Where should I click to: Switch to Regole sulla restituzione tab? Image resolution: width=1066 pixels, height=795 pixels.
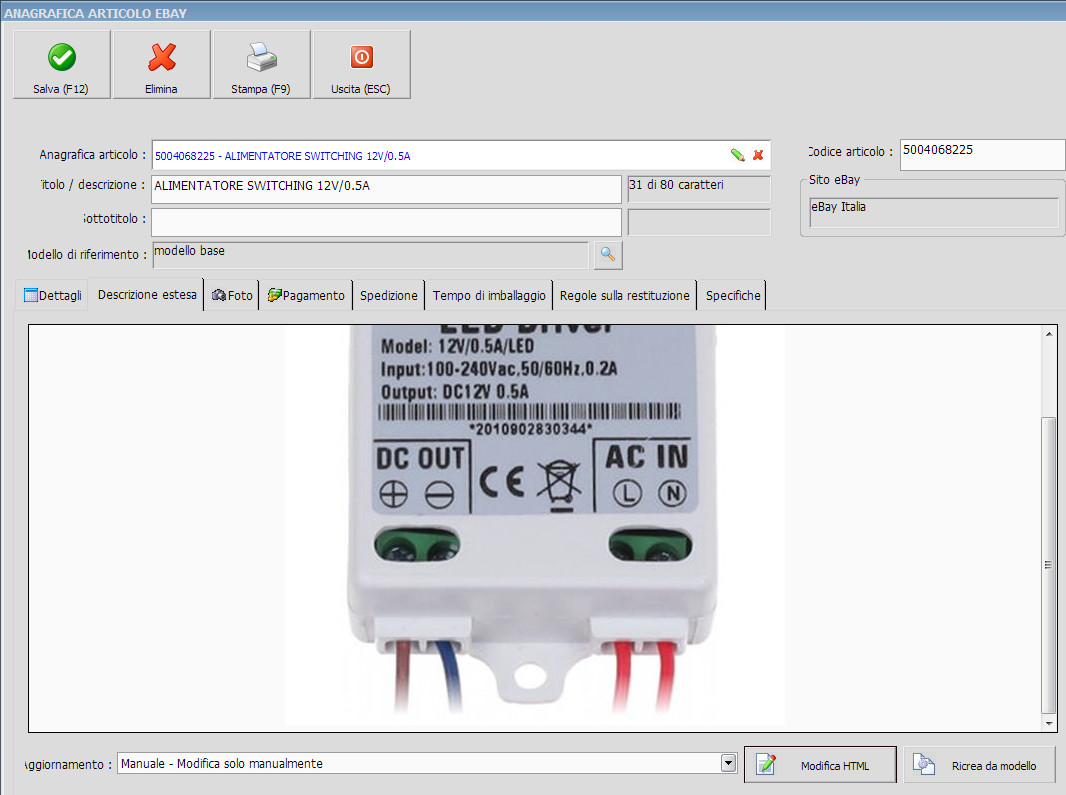pyautogui.click(x=625, y=295)
